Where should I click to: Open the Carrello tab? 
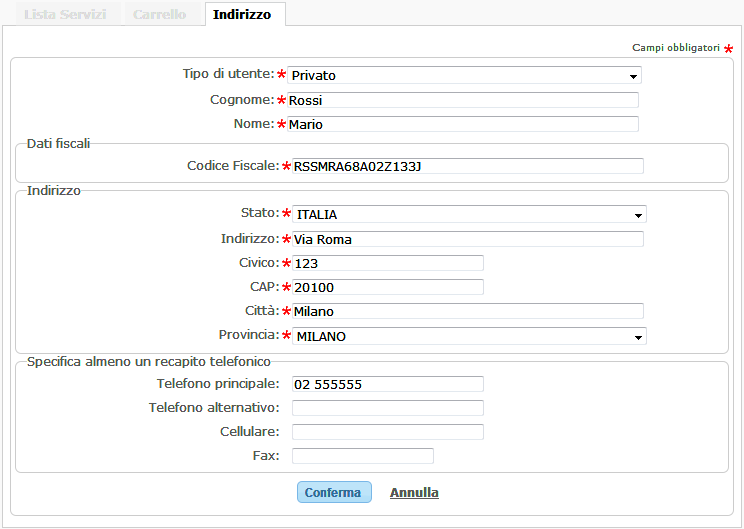pos(159,15)
